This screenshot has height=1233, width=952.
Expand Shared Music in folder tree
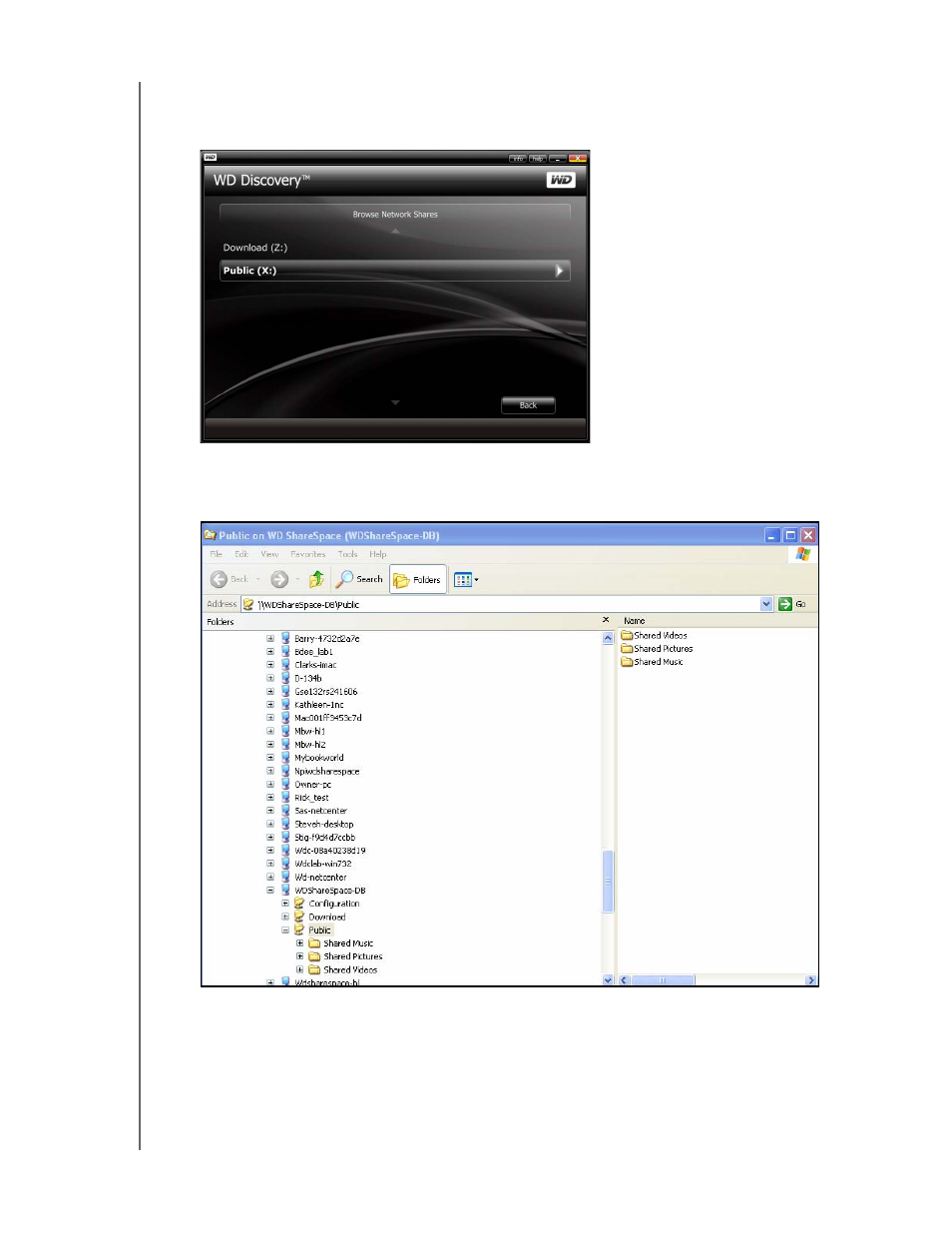click(299, 943)
